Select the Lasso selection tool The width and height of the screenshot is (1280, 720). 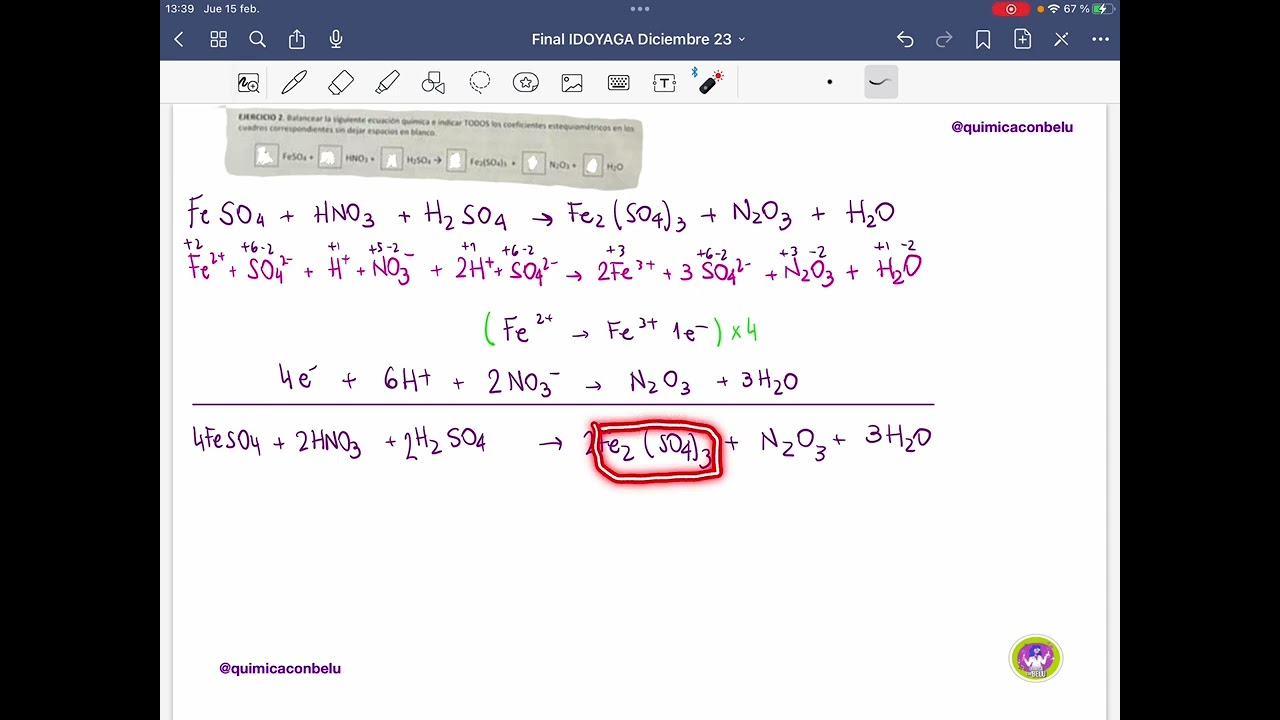coord(480,83)
